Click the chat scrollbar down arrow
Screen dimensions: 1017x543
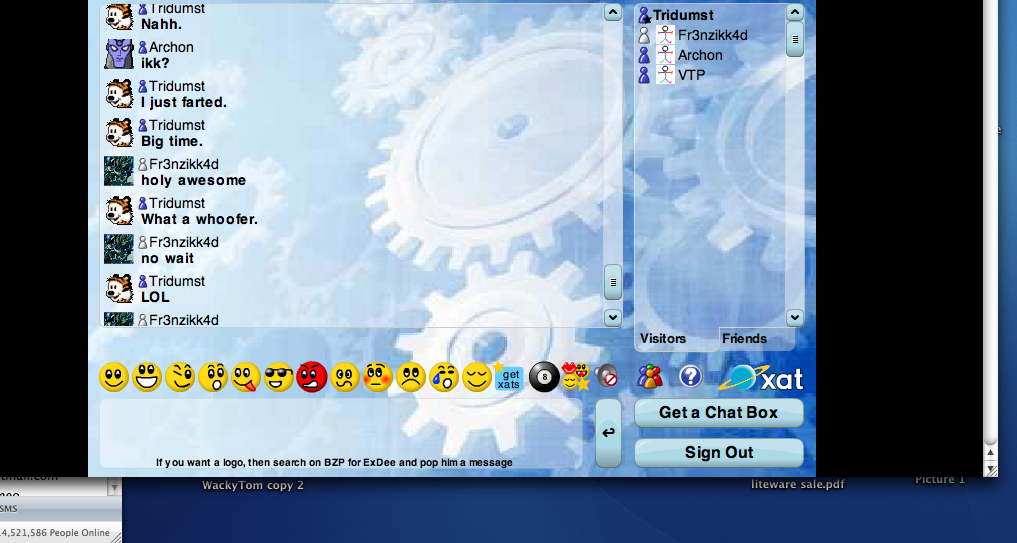(613, 317)
